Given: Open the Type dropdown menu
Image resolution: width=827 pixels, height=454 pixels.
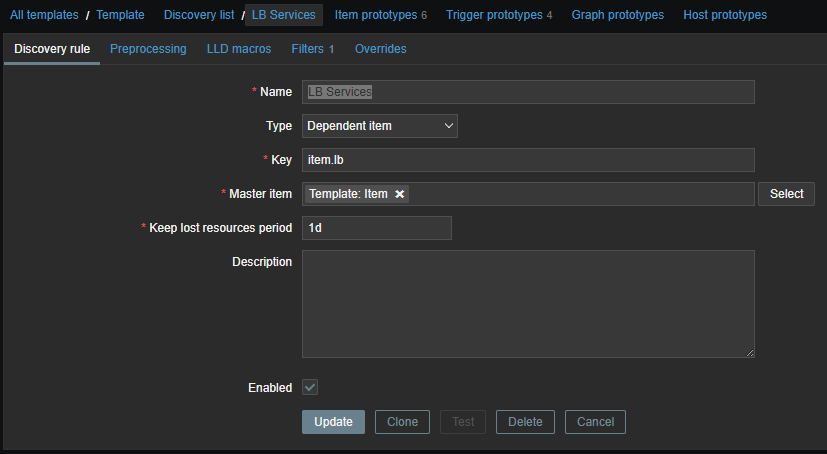Looking at the screenshot, I should point(380,125).
